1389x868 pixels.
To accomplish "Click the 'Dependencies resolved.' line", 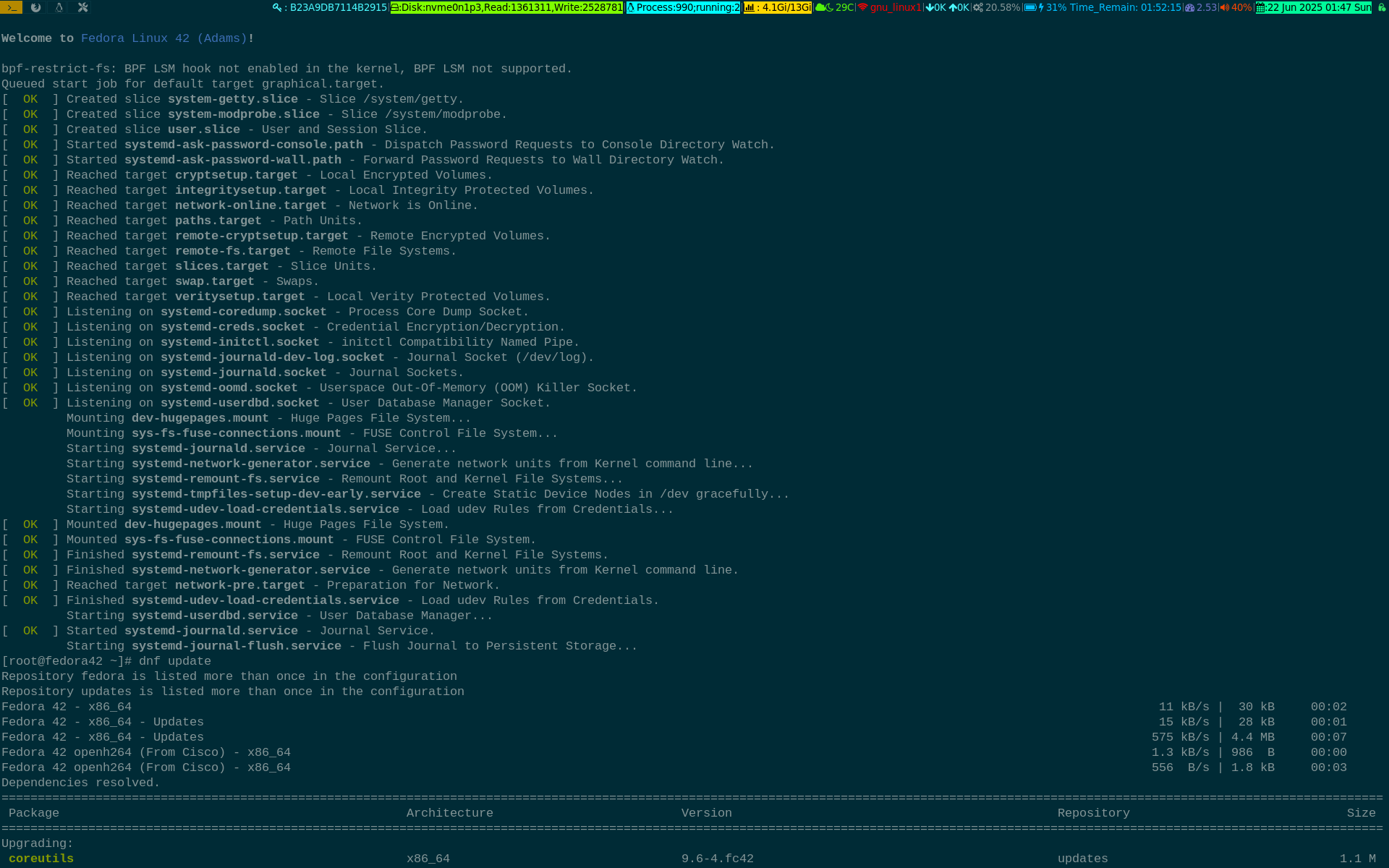I will coord(80,783).
